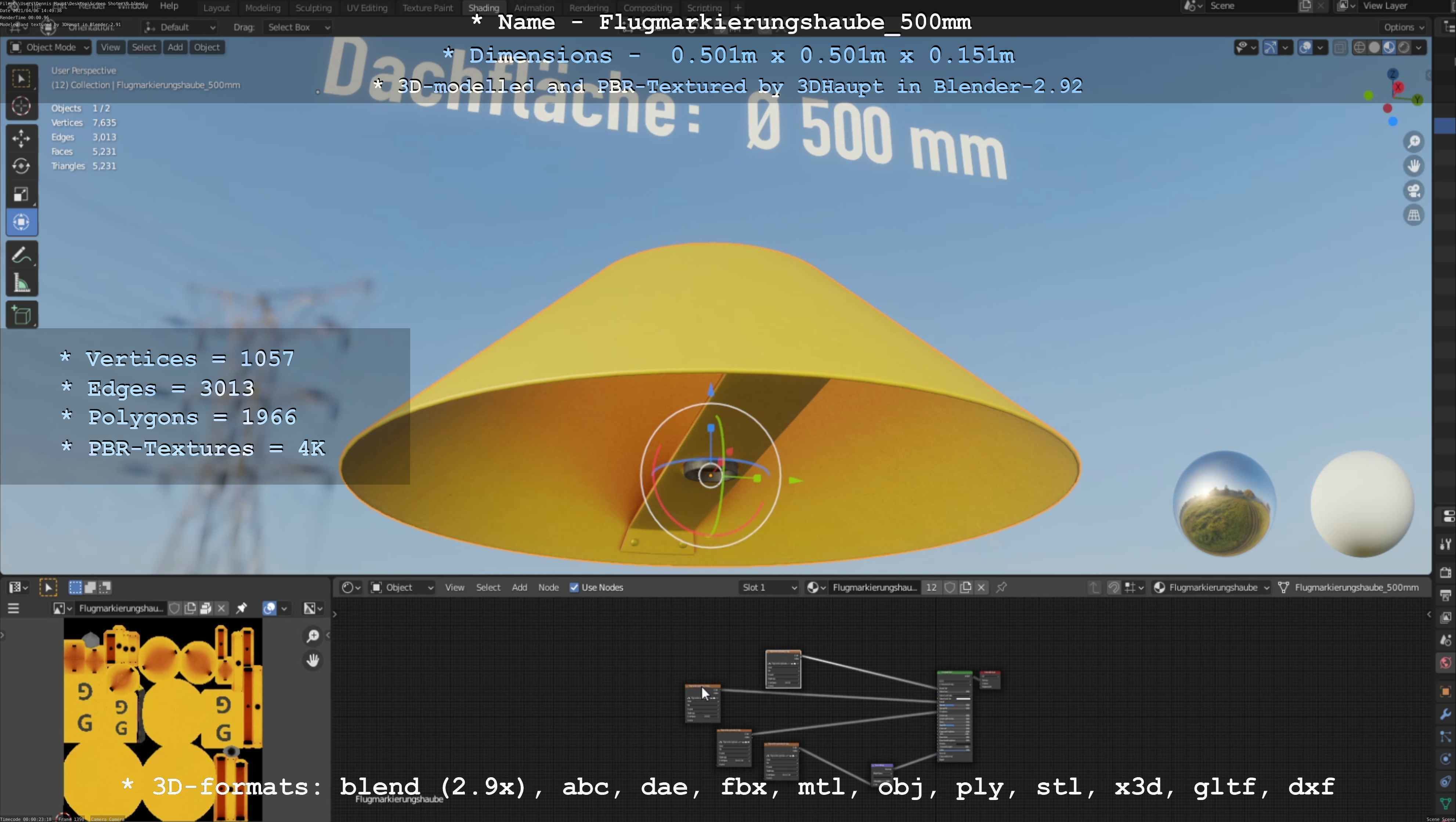1456x822 pixels.
Task: Enable Material Preview viewport shading
Action: coord(1389,47)
